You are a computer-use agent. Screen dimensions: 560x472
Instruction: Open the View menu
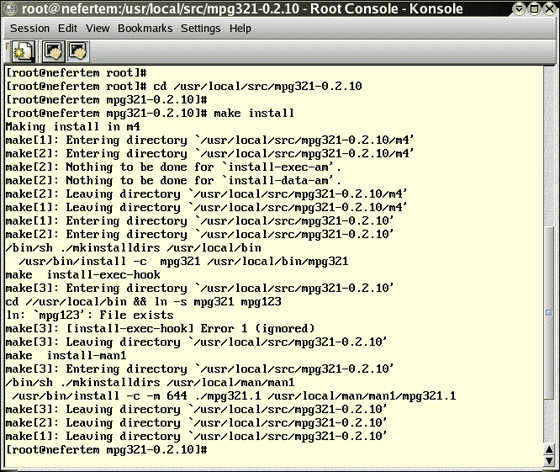pyautogui.click(x=98, y=28)
